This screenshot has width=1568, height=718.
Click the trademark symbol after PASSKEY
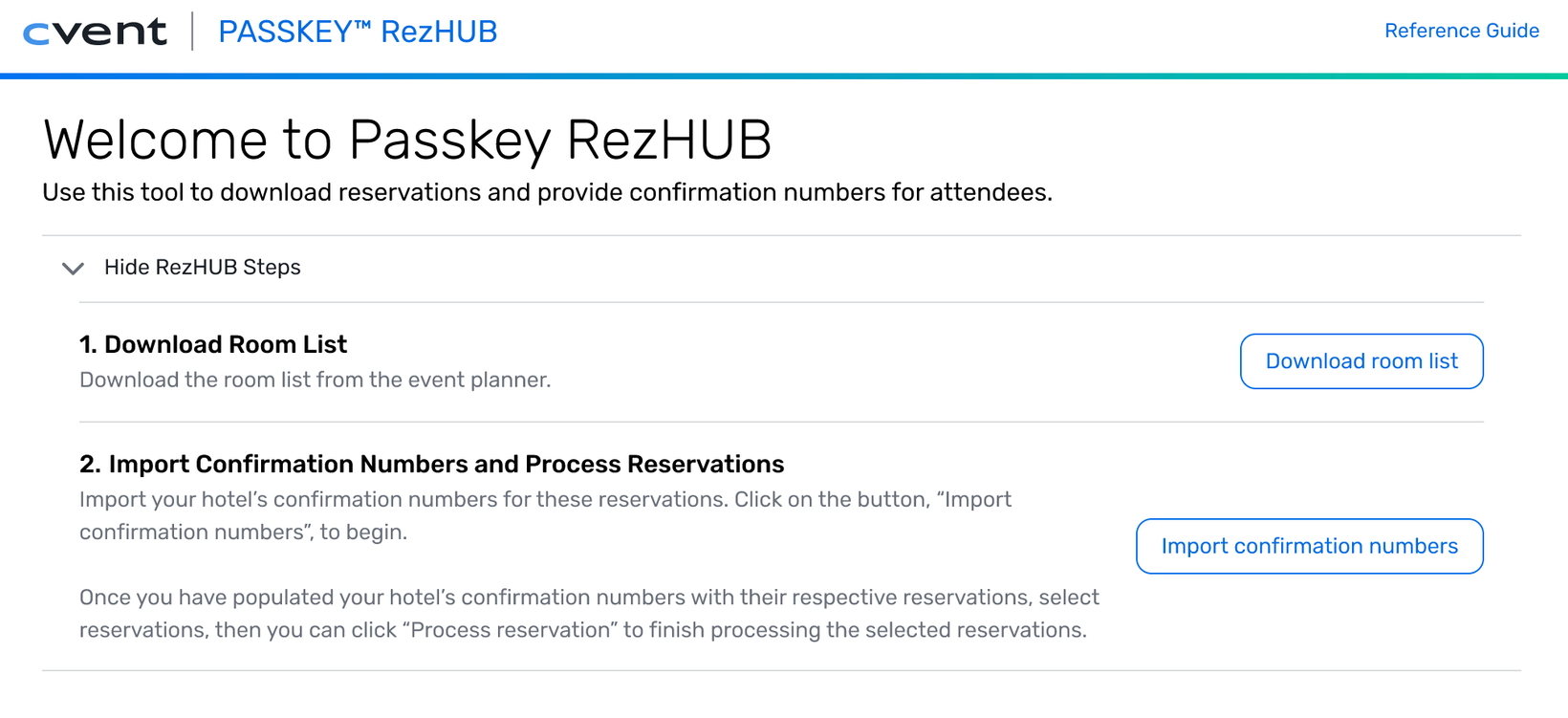point(362,27)
